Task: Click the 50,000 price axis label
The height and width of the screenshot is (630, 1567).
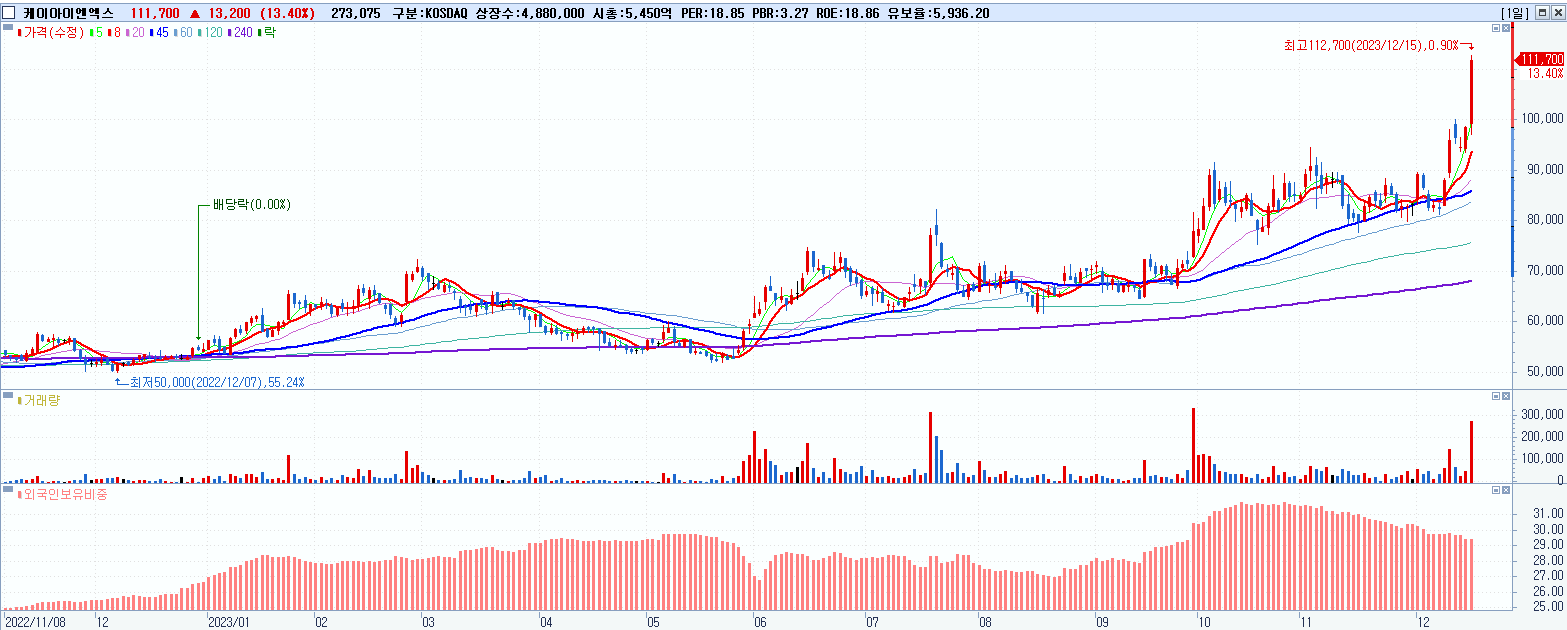Action: 1547,371
